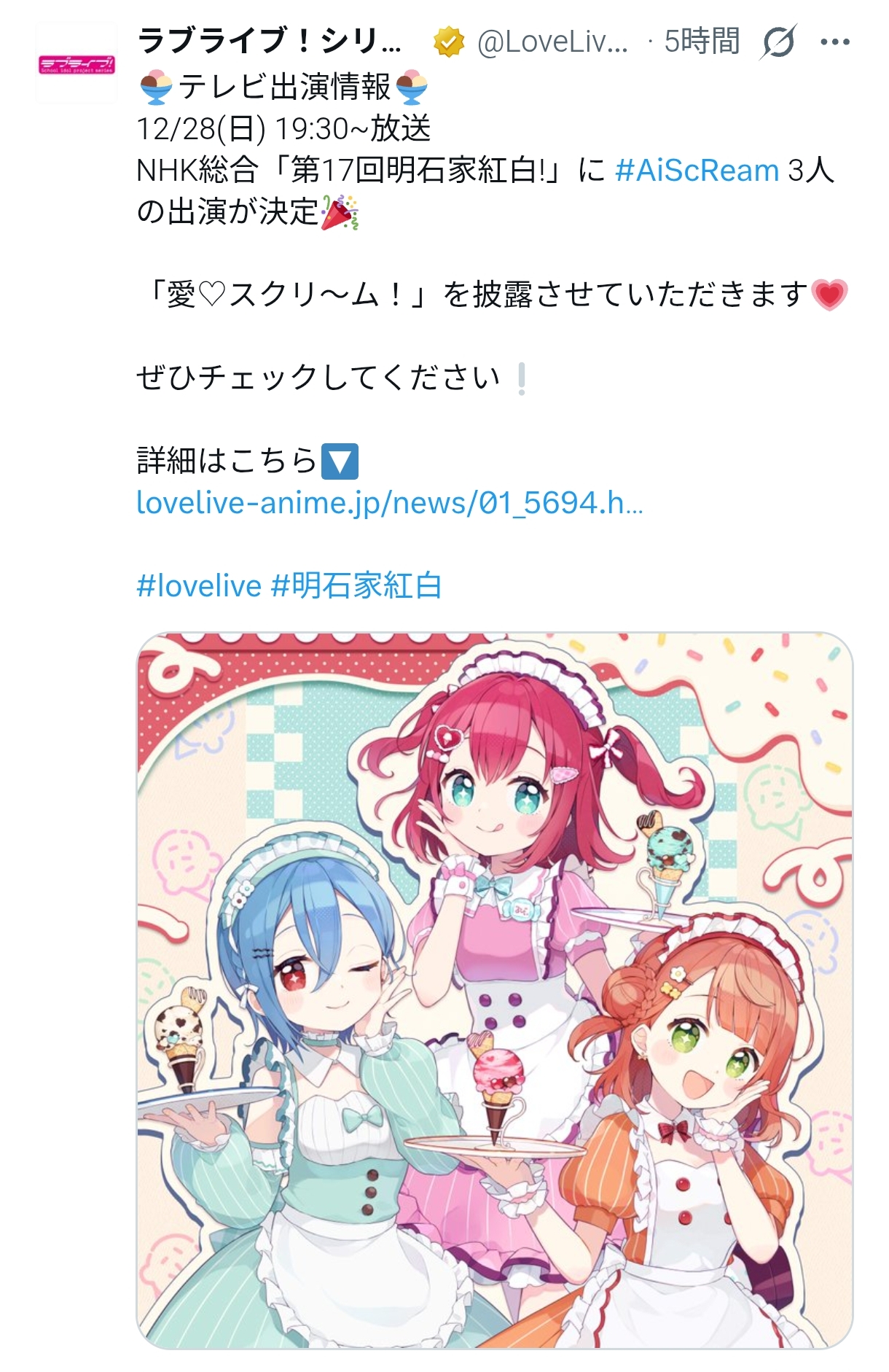Image resolution: width=889 pixels, height=1372 pixels.
Task: Click the blue down-arrow emoji after 詳細はこちら
Action: click(340, 461)
